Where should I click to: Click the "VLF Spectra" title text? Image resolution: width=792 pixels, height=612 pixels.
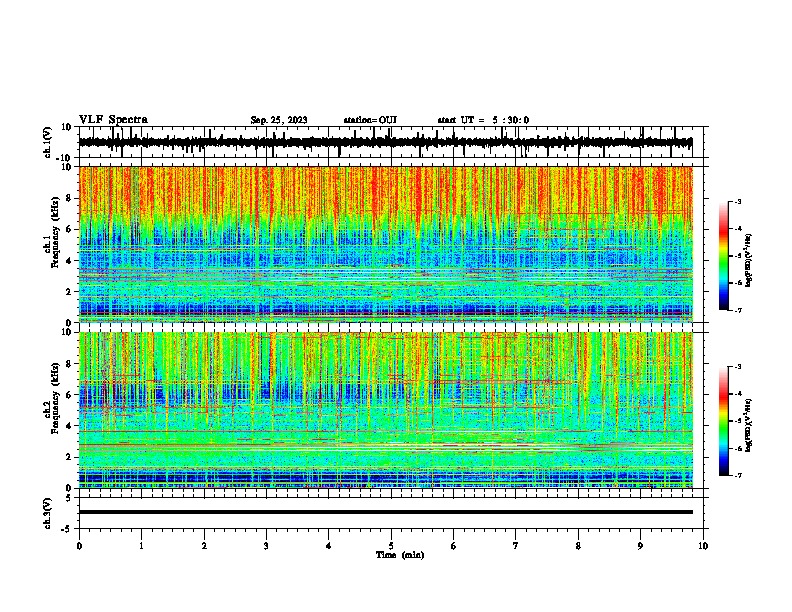pos(113,120)
